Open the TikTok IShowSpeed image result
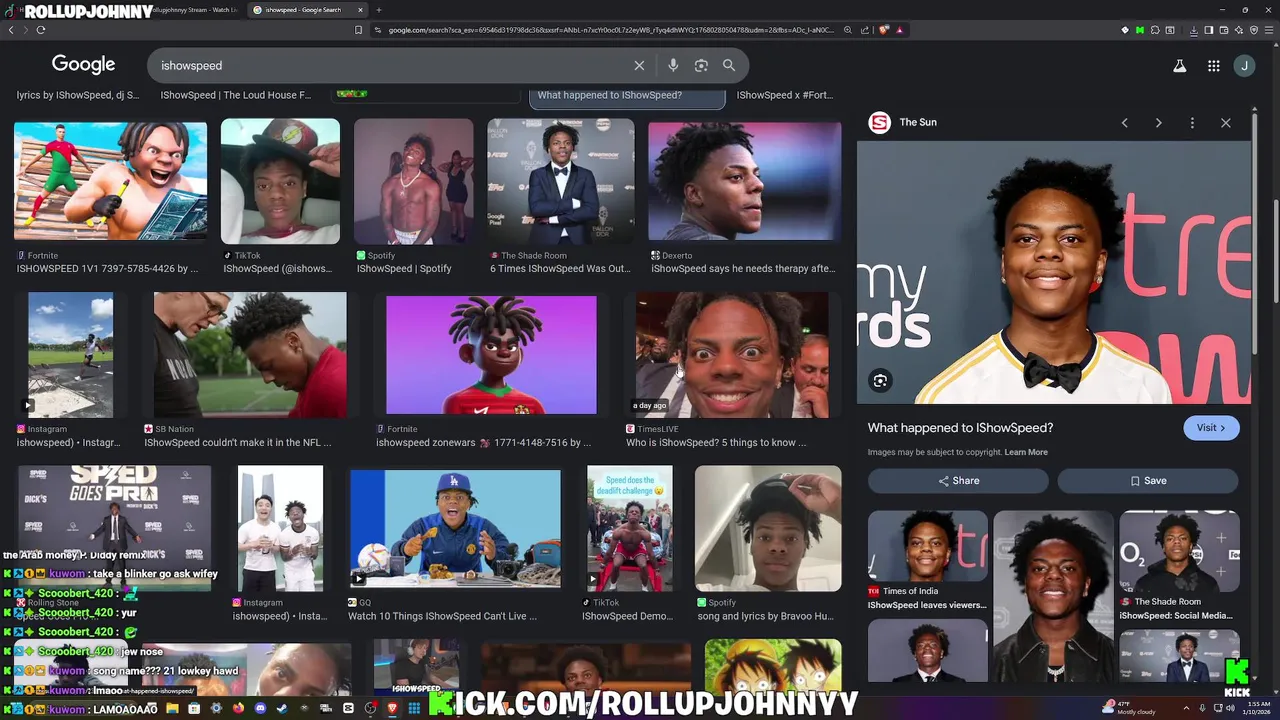 (x=280, y=181)
